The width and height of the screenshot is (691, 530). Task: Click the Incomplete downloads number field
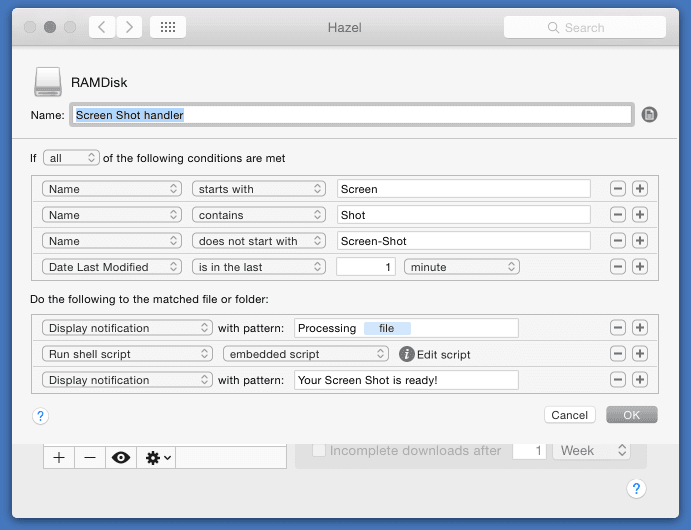[x=529, y=451]
